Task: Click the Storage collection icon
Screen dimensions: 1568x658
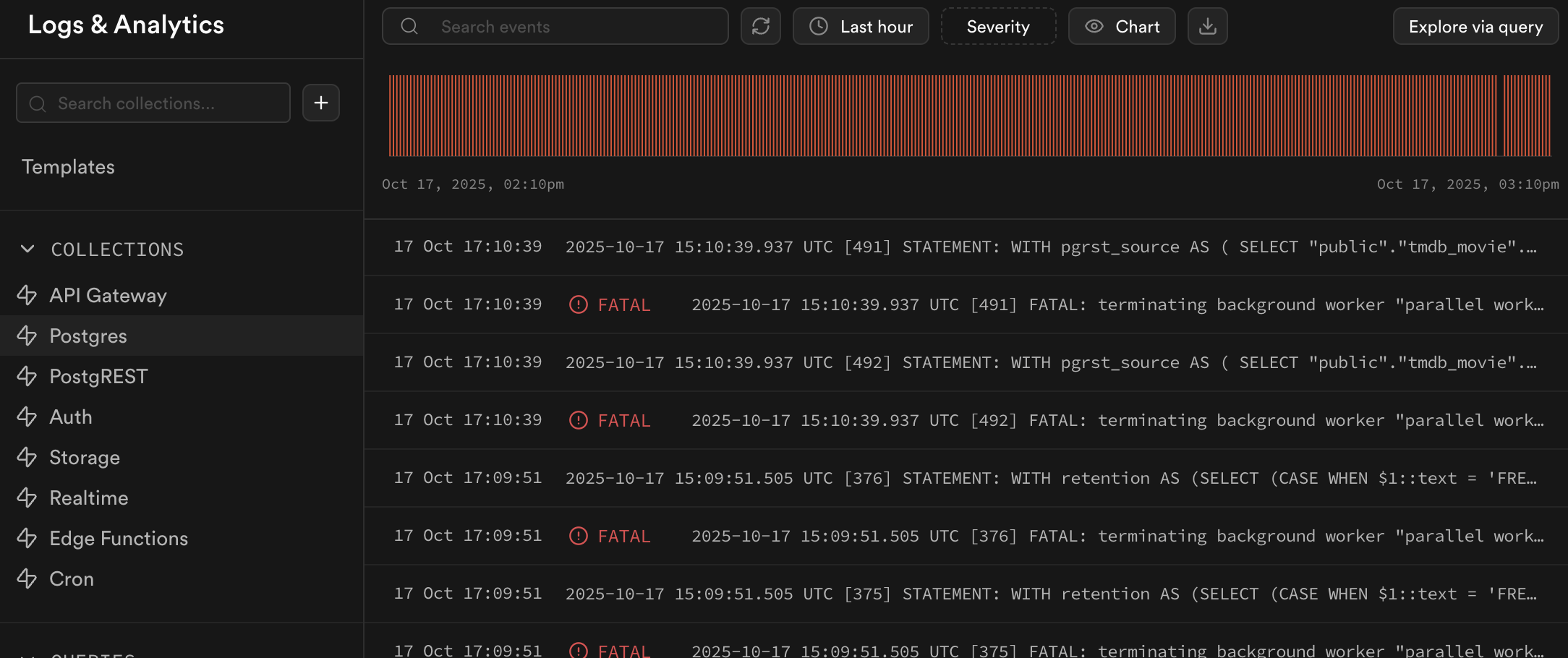Action: 27,457
